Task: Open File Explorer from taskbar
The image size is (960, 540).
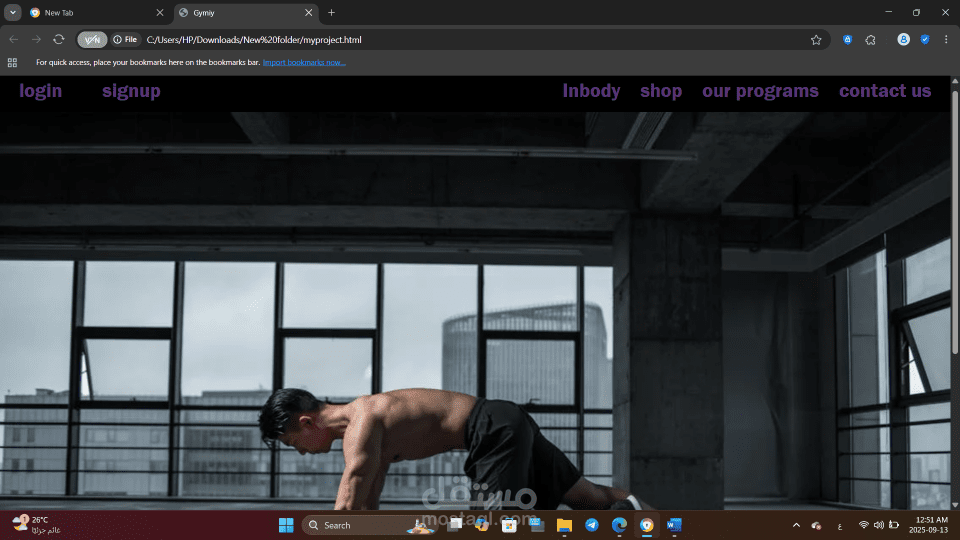Action: pos(564,525)
